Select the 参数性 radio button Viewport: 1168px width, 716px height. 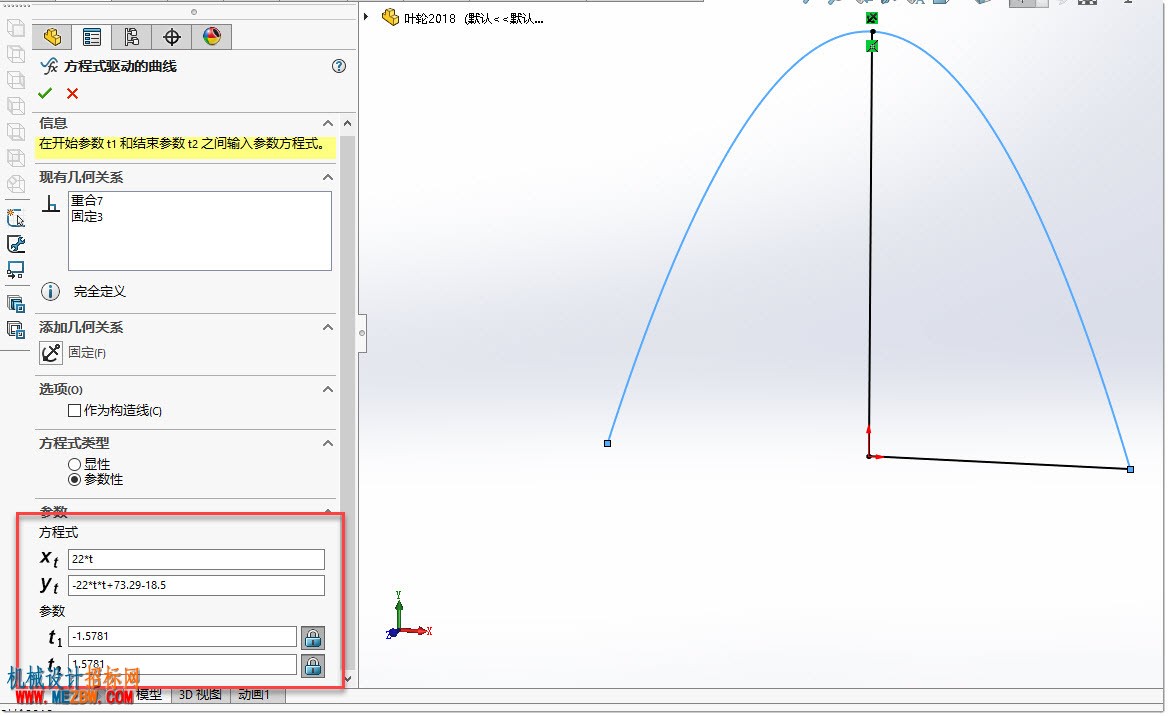tap(74, 480)
